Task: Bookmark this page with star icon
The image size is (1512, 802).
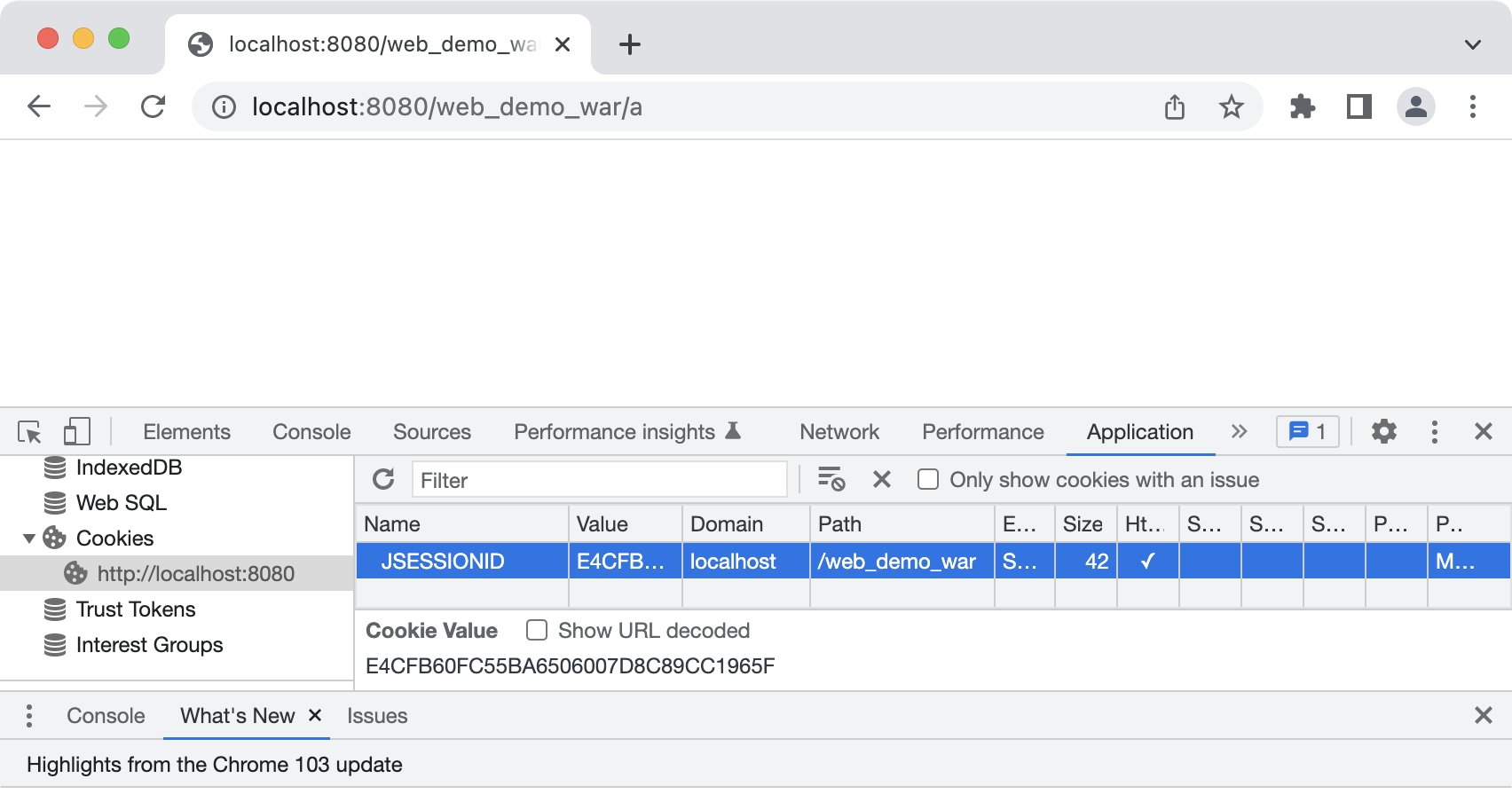Action: tap(1231, 107)
